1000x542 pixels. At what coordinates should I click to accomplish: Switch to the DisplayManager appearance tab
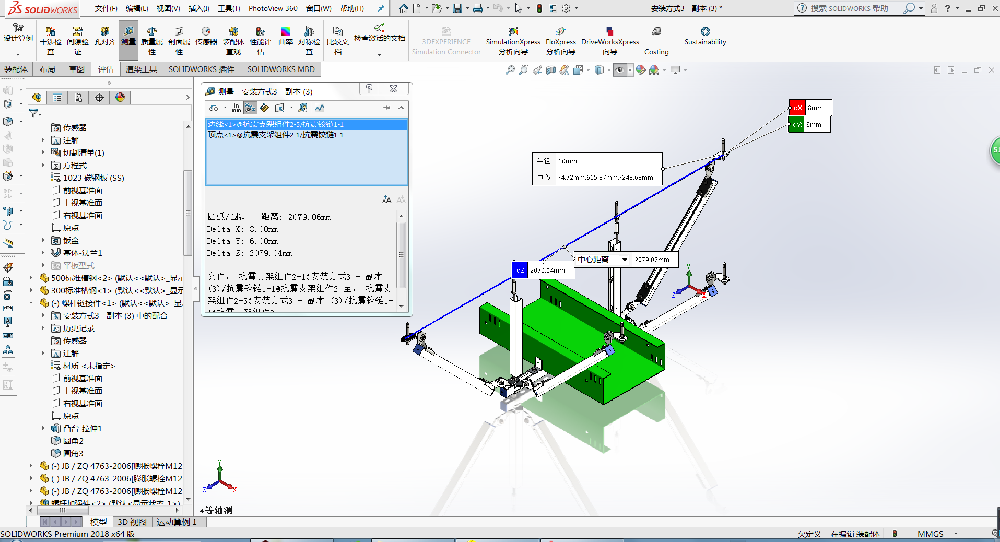[x=120, y=97]
